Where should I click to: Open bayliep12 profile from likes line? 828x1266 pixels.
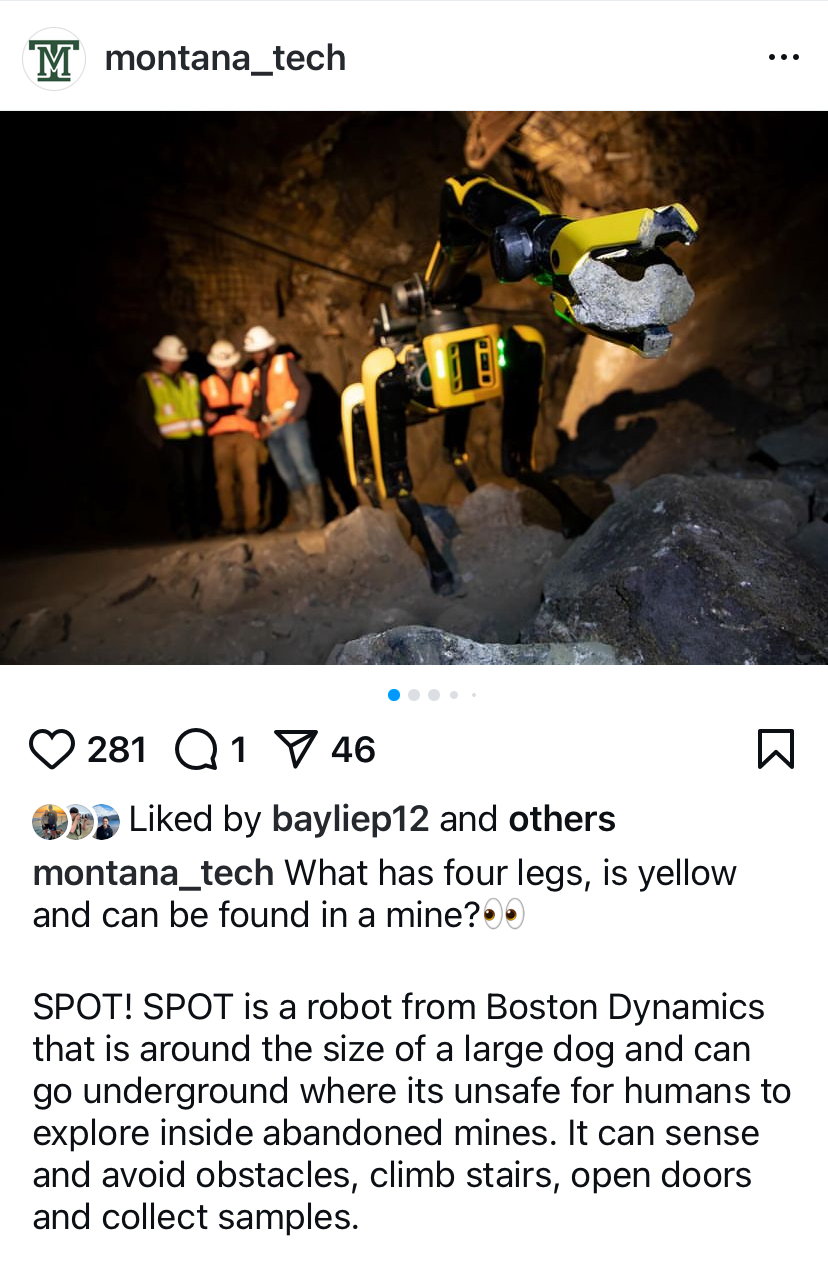350,820
